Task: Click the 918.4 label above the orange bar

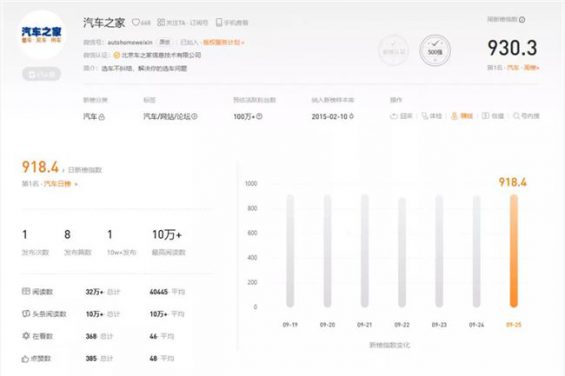Action: tap(512, 182)
